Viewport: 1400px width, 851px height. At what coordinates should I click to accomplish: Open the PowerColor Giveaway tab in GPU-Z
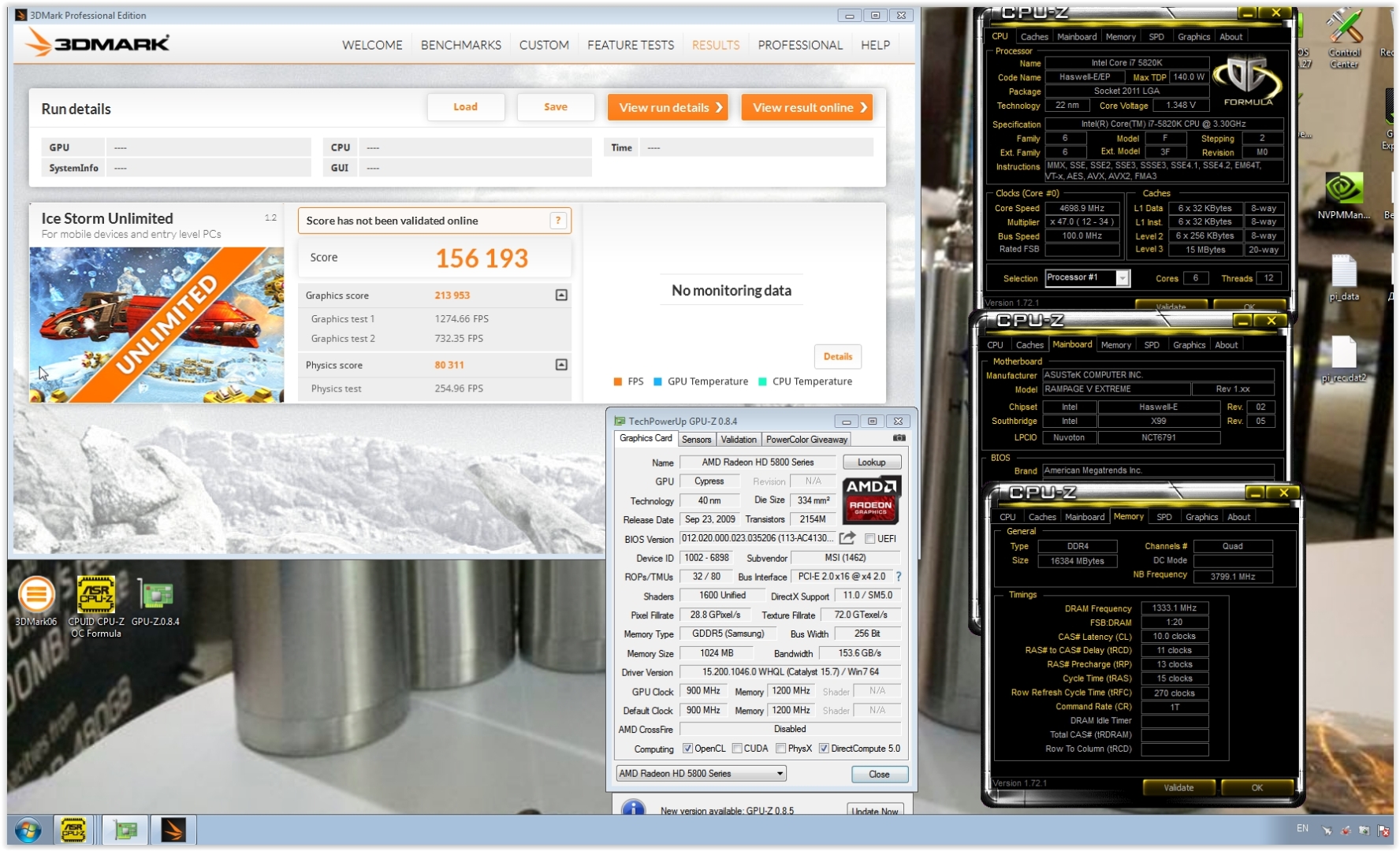click(806, 440)
